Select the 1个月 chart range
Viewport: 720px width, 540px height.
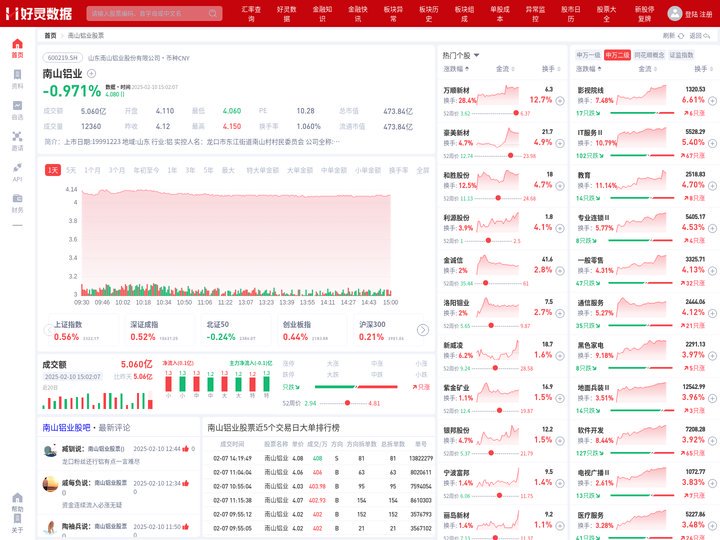coord(92,170)
